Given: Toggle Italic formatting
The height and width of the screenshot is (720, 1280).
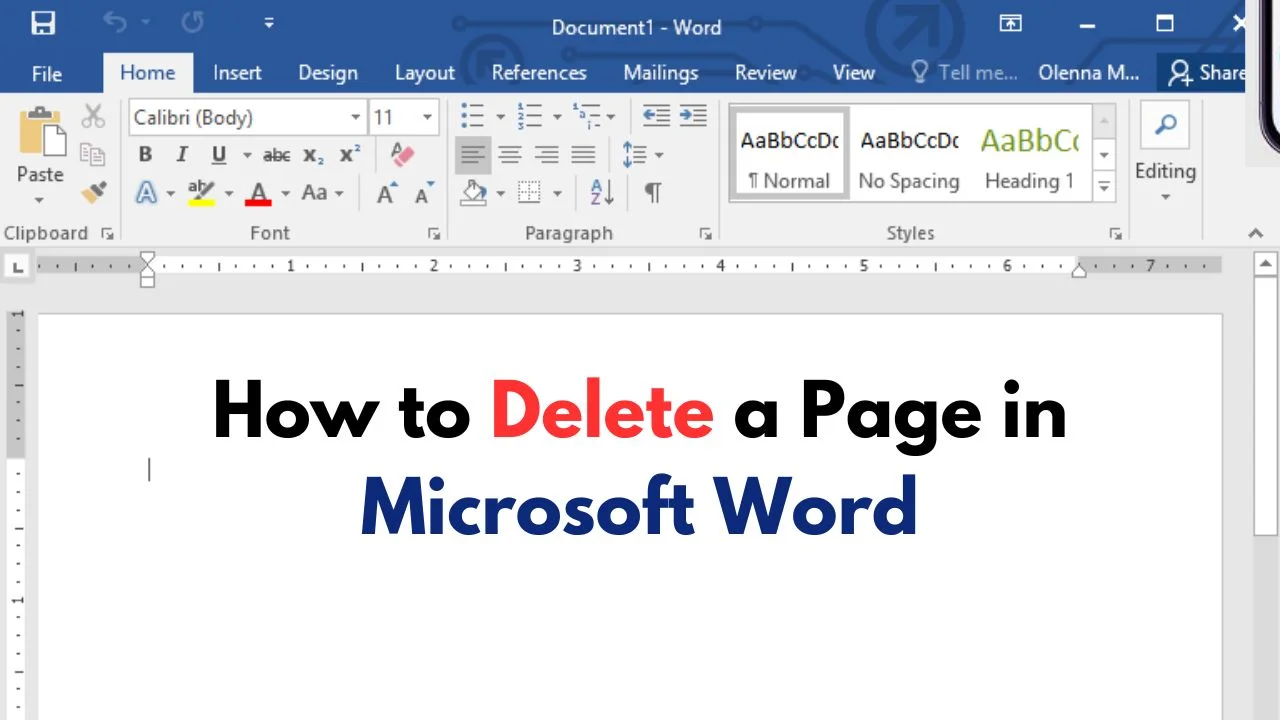Looking at the screenshot, I should [181, 155].
